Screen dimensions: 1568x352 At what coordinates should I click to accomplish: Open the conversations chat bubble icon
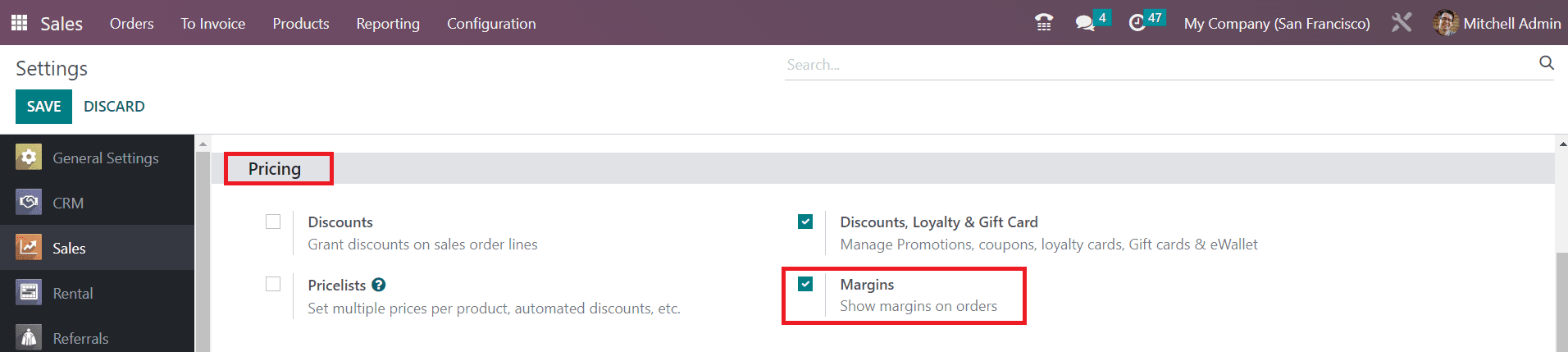tap(1085, 23)
